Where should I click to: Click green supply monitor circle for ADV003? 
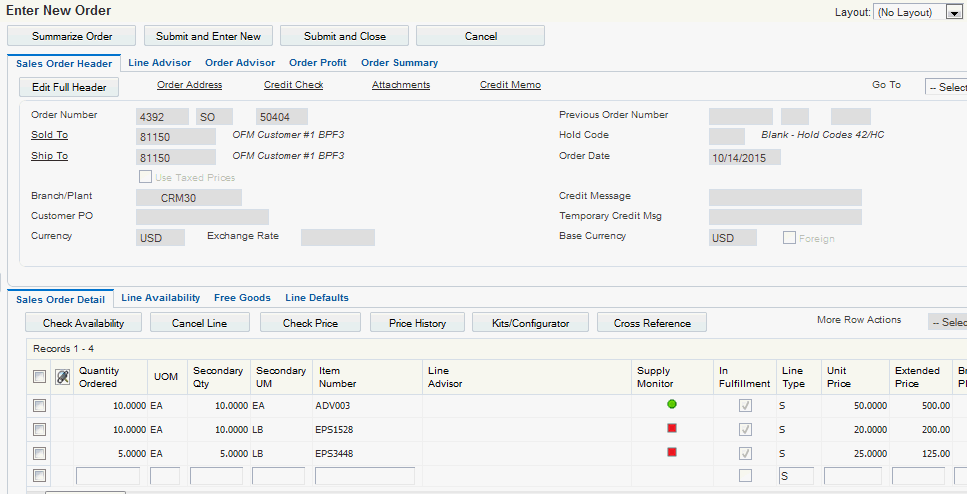click(x=672, y=405)
